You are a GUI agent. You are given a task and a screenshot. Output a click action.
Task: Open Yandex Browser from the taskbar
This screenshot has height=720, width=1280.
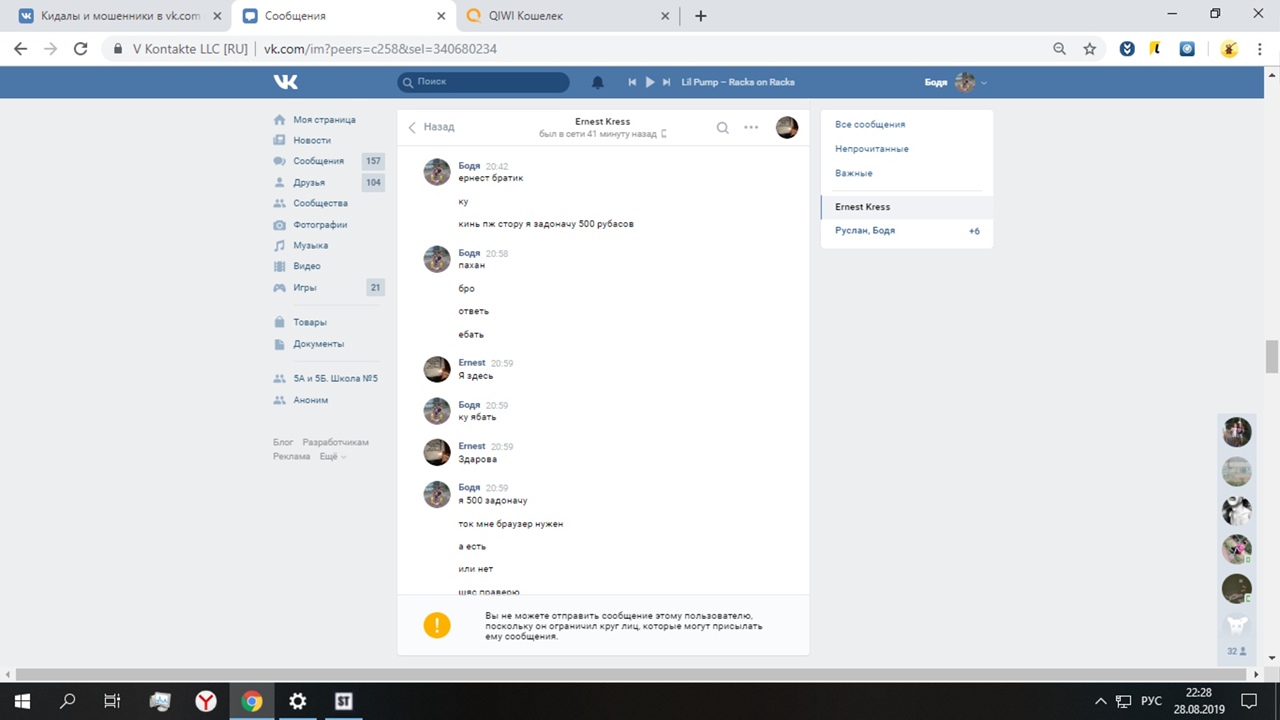pyautogui.click(x=205, y=701)
